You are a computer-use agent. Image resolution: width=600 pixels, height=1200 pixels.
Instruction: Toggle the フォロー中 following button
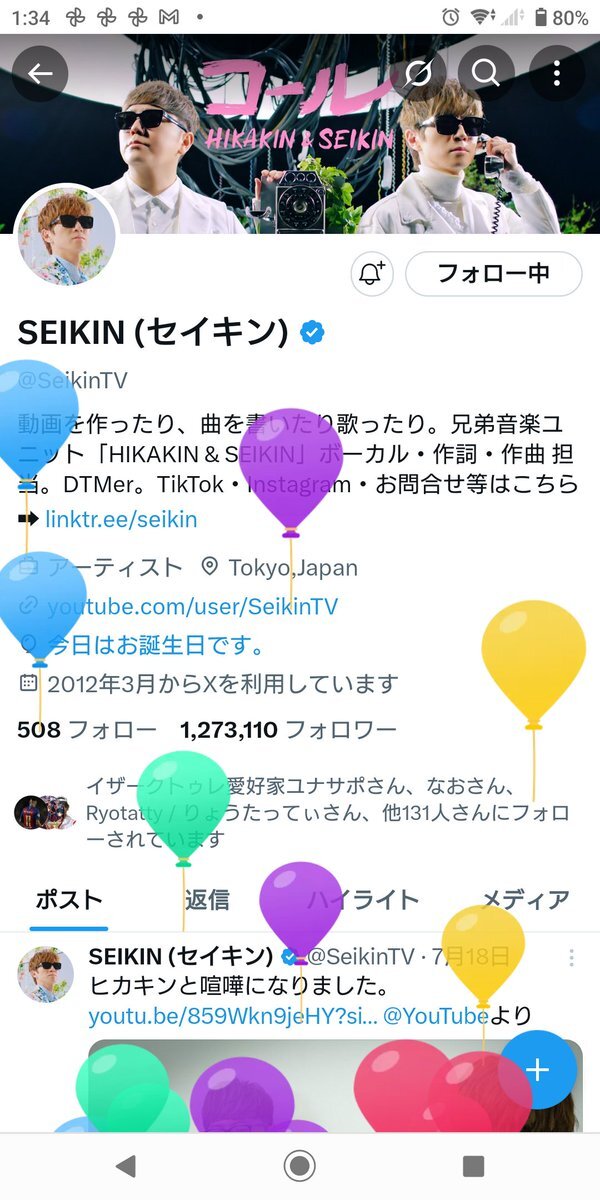pyautogui.click(x=494, y=273)
